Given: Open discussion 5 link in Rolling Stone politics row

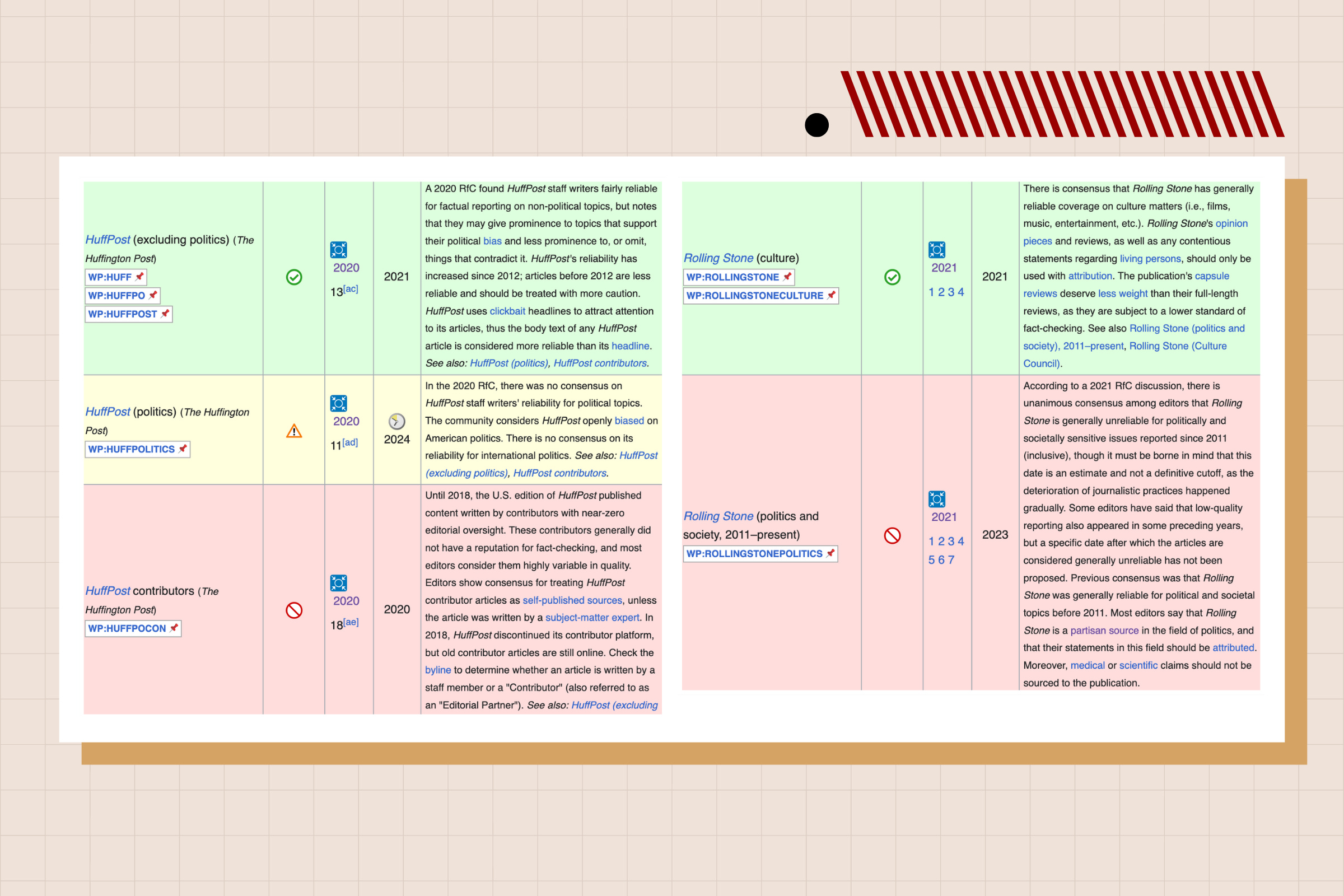Looking at the screenshot, I should pyautogui.click(x=931, y=560).
